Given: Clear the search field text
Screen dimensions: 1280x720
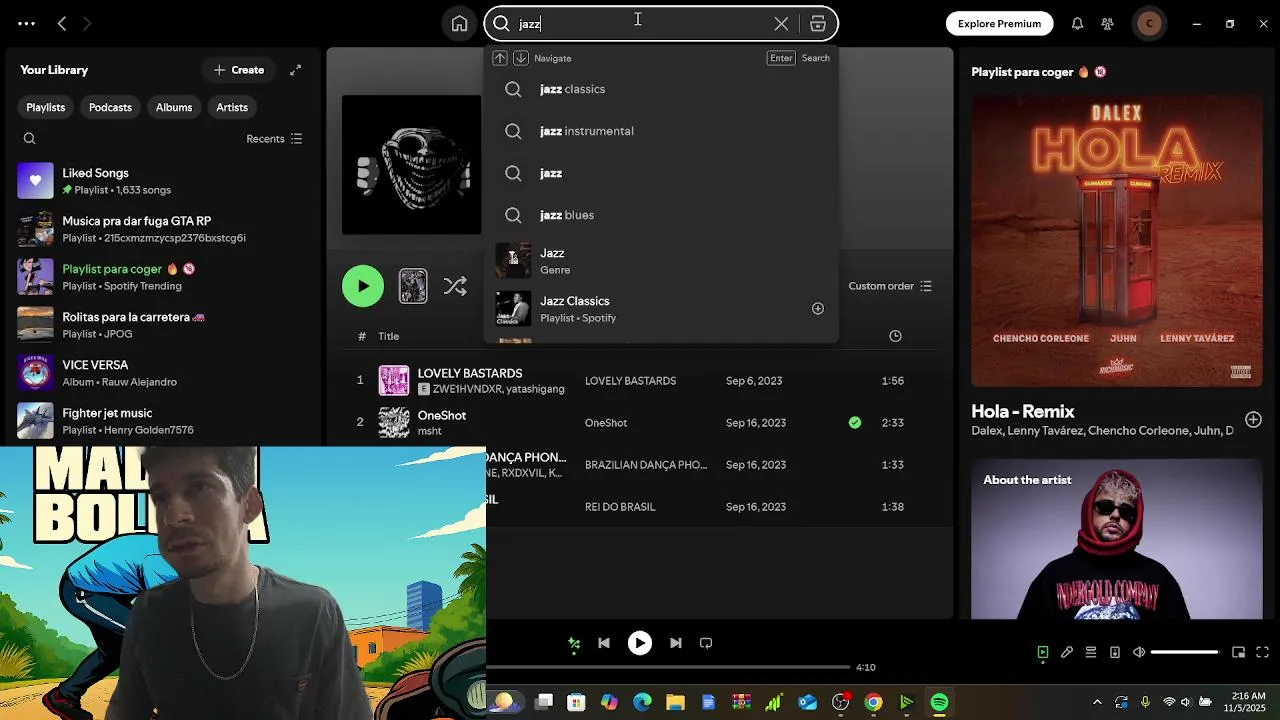Looking at the screenshot, I should (x=781, y=24).
